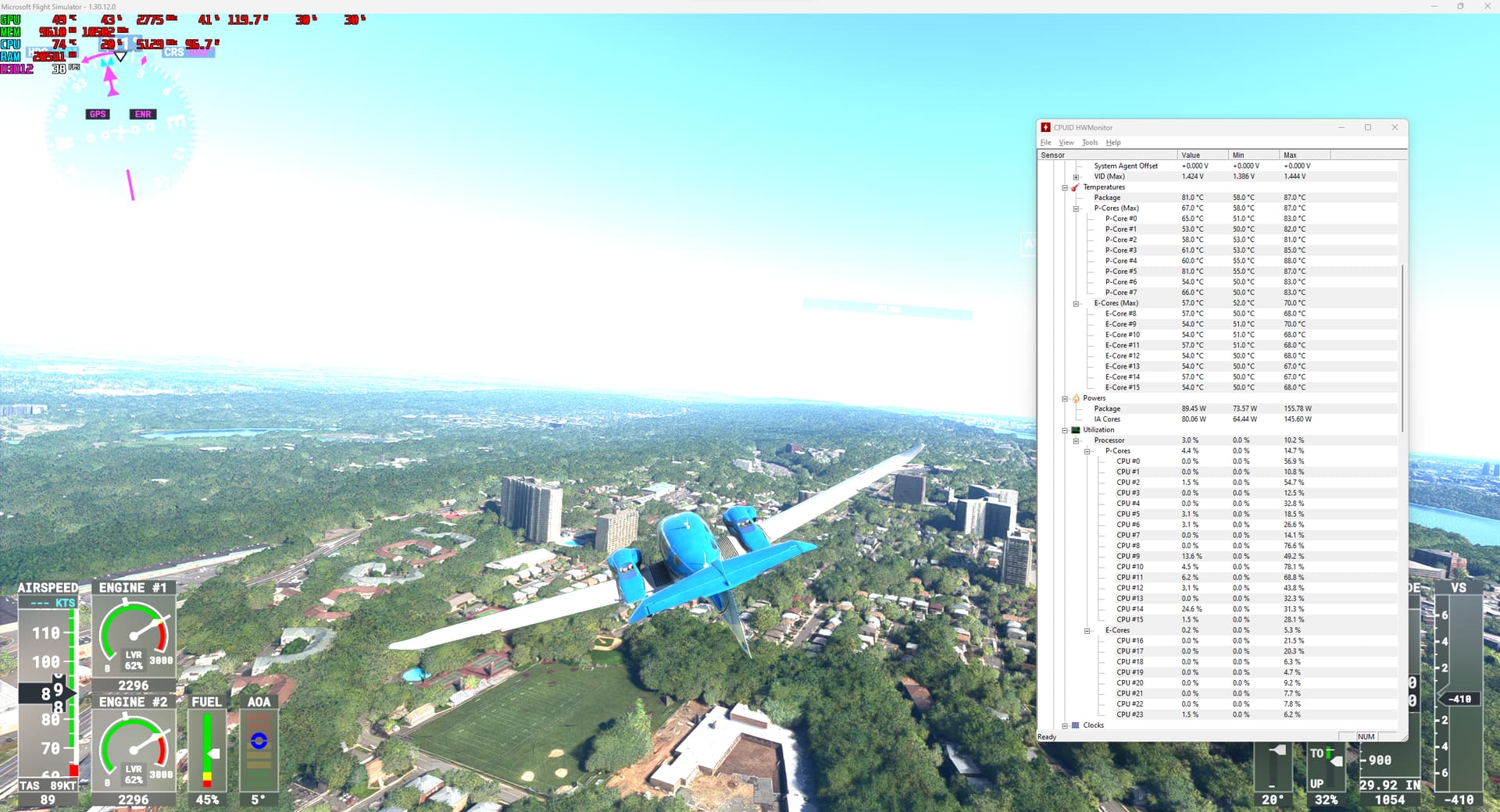Click the flame icon beside Powers

pyautogui.click(x=1075, y=398)
